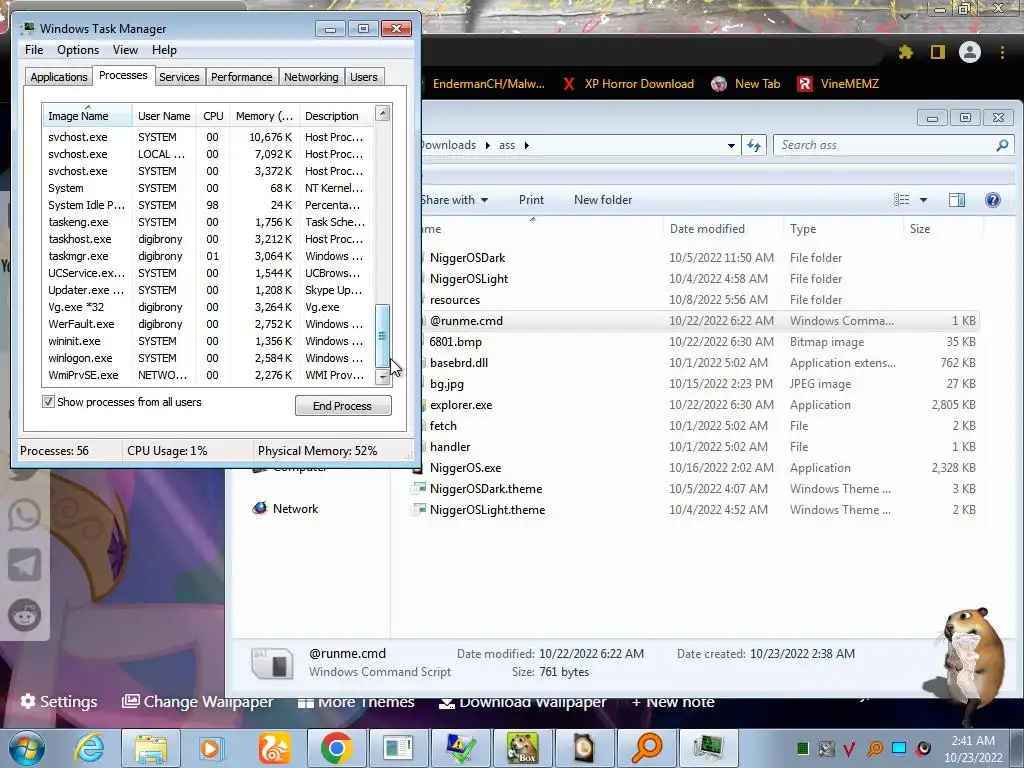The height and width of the screenshot is (768, 1024).
Task: Open Chrome profile avatar
Action: (970, 52)
